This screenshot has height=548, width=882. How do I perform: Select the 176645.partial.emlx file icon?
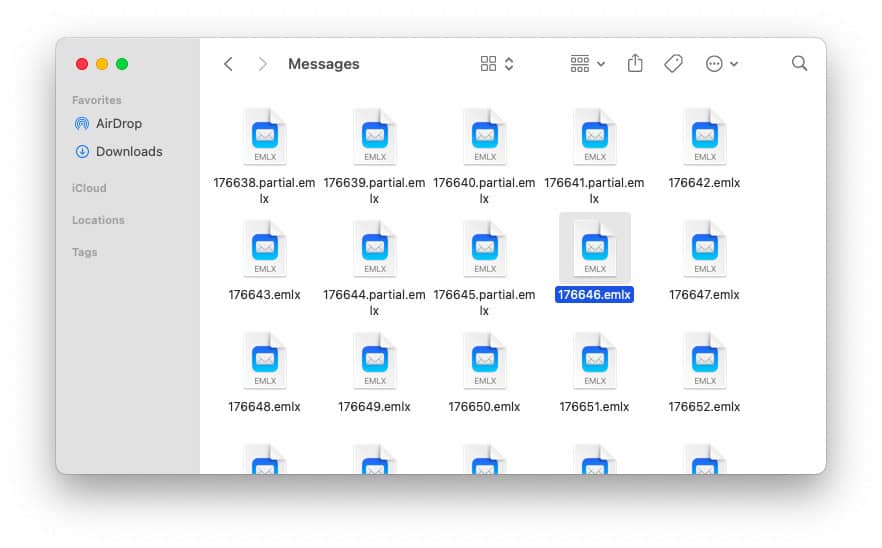(x=485, y=249)
